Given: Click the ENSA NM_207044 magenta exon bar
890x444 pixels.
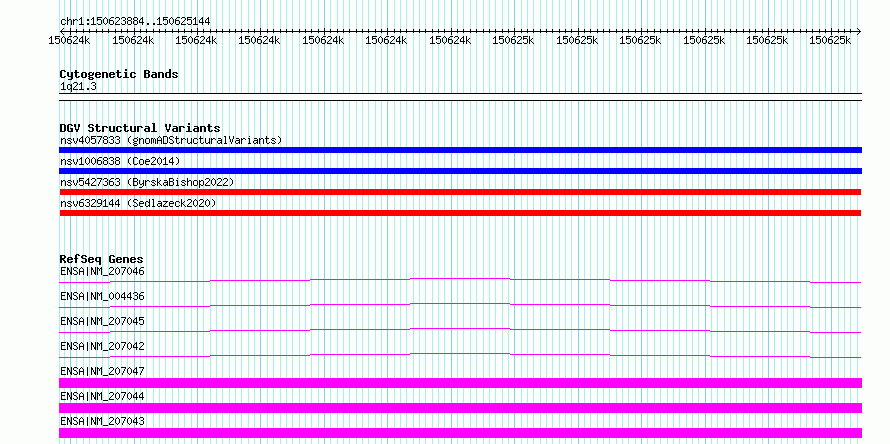Looking at the screenshot, I should (460, 408).
